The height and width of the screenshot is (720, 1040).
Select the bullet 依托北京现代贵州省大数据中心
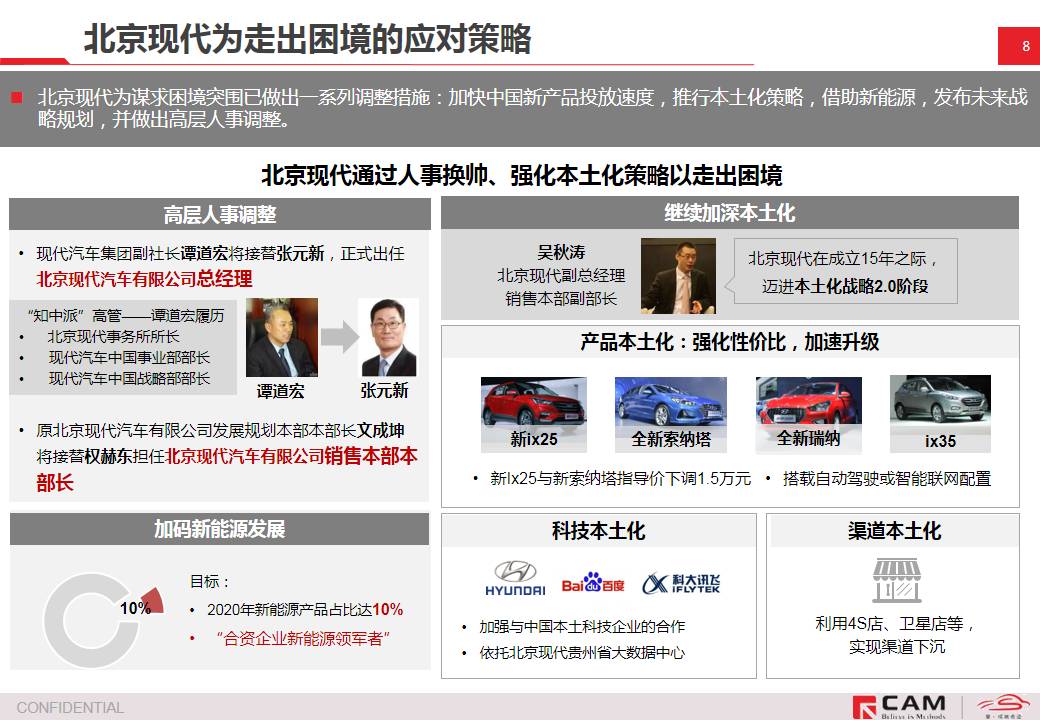582,653
